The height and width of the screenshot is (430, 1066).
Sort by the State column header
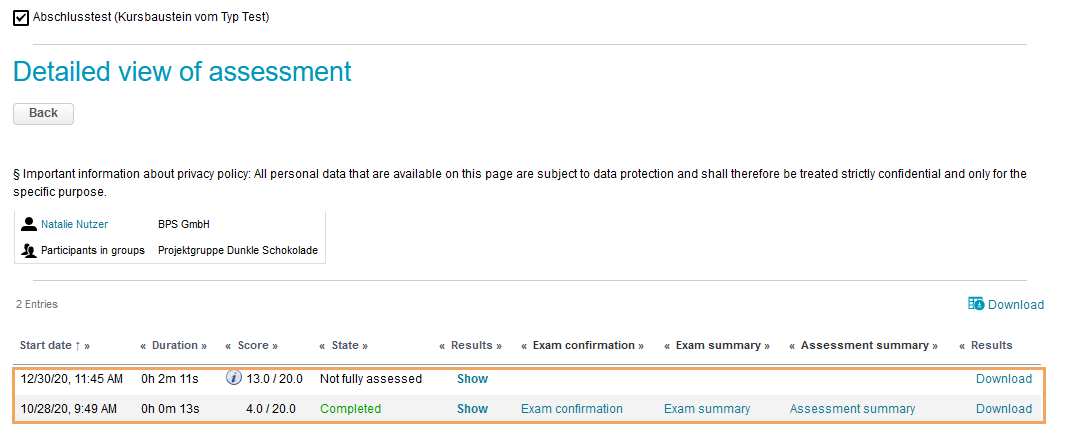(344, 345)
